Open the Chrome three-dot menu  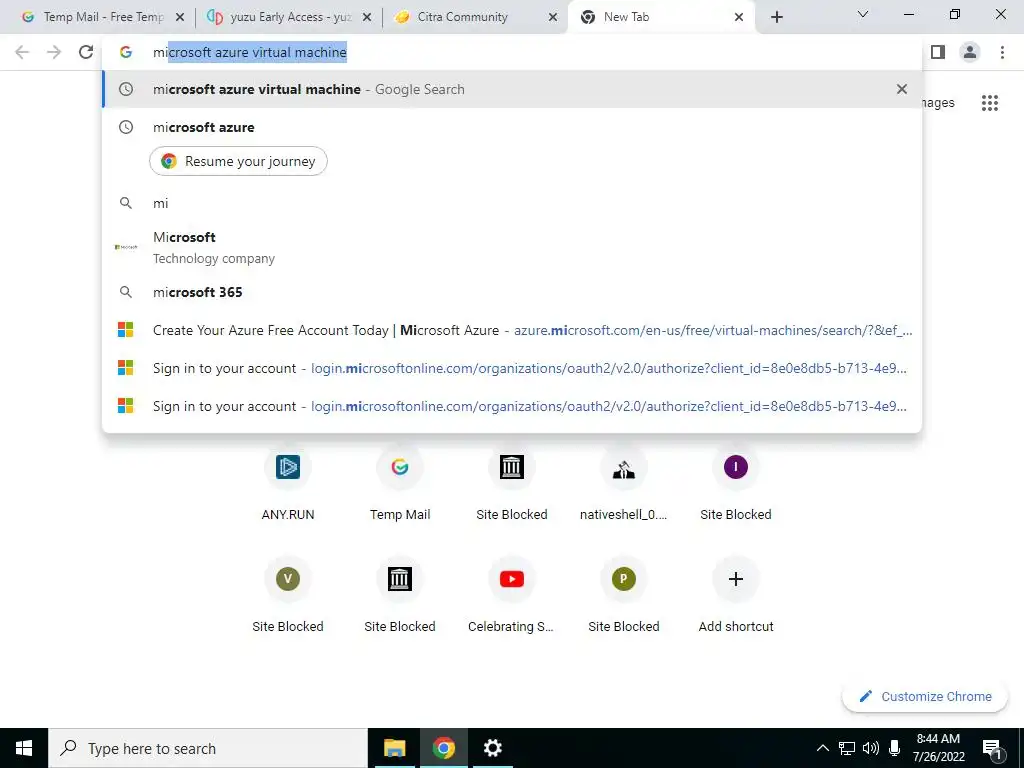[1002, 52]
